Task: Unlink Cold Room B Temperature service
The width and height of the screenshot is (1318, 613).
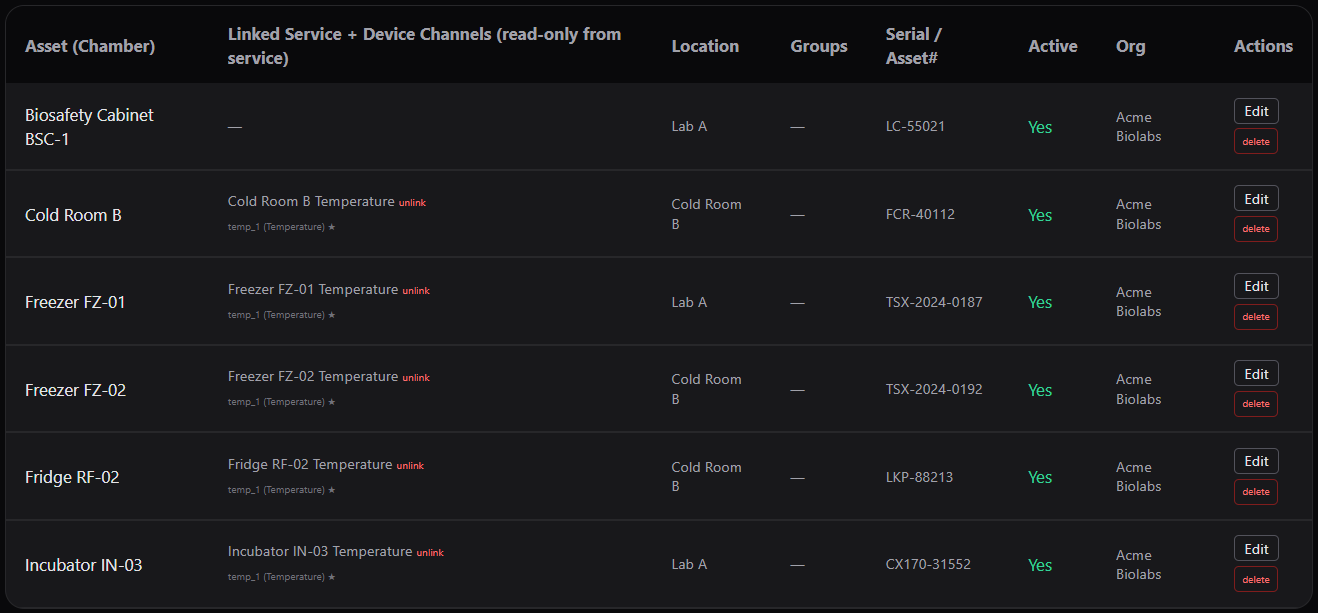Action: [412, 203]
